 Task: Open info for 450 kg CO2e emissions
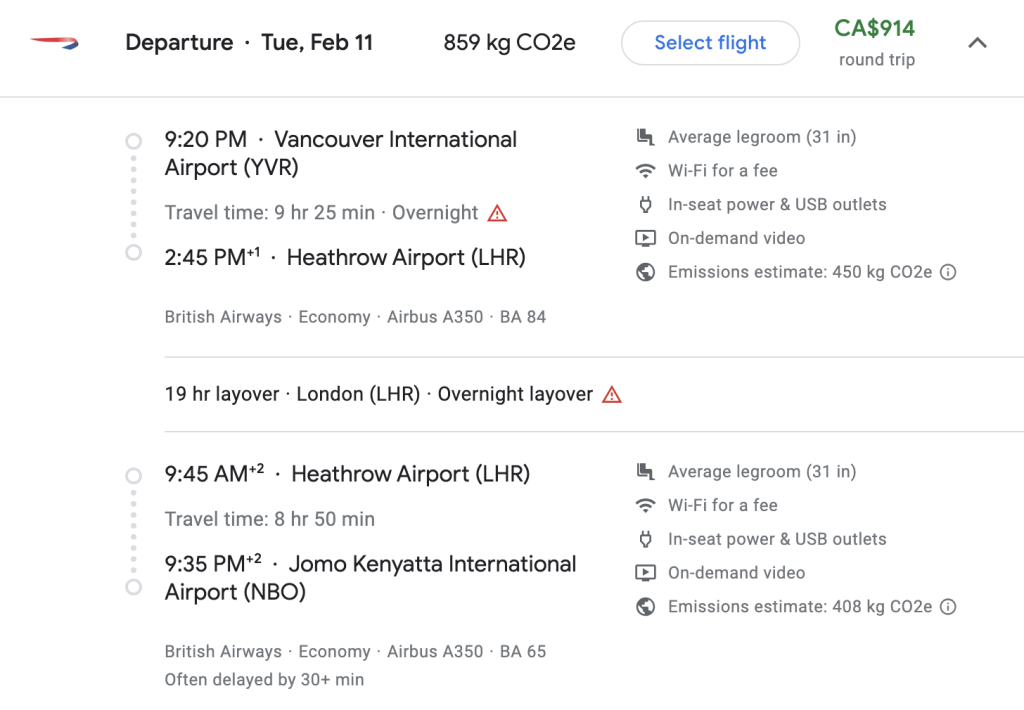coord(948,272)
